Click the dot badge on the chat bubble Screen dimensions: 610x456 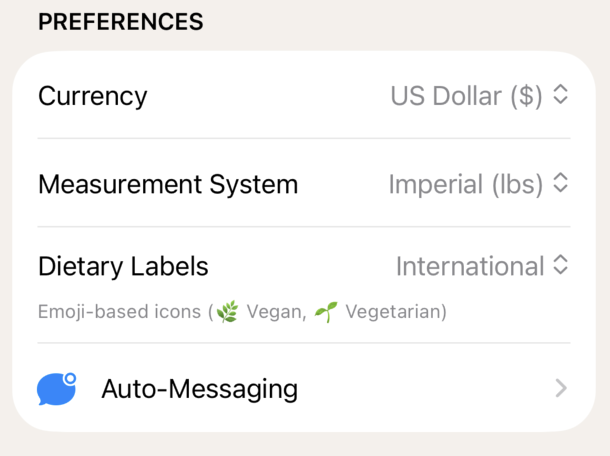click(70, 379)
